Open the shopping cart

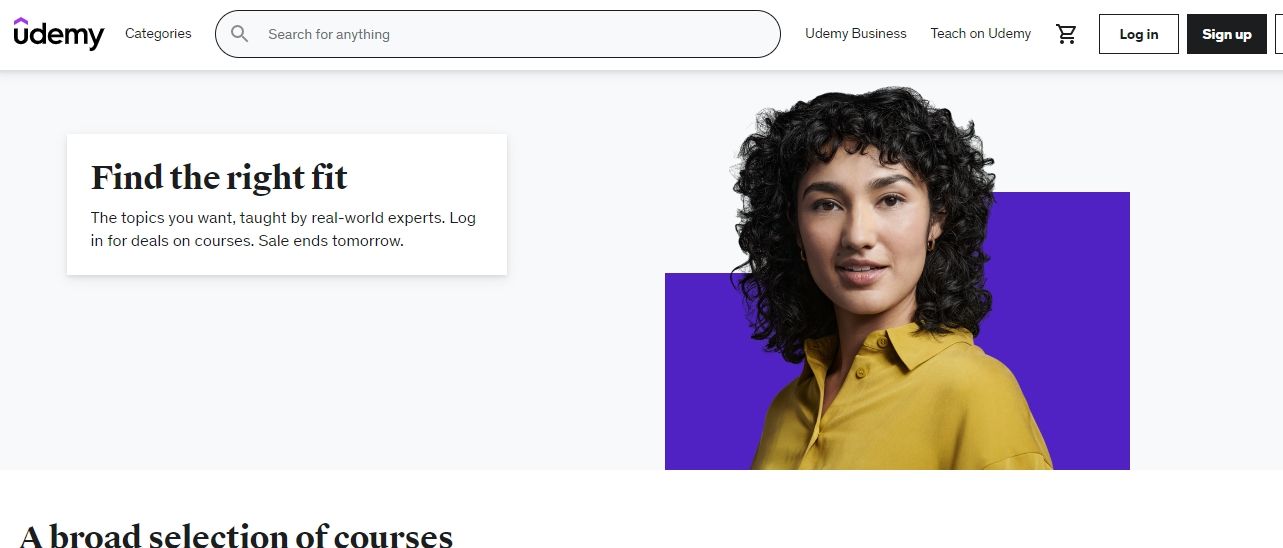point(1066,34)
